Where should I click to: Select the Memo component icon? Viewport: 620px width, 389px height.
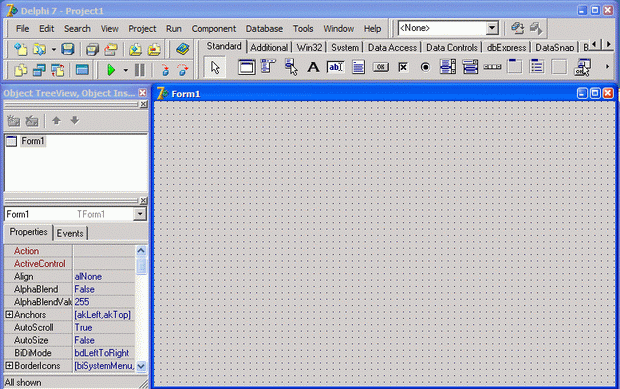(358, 67)
